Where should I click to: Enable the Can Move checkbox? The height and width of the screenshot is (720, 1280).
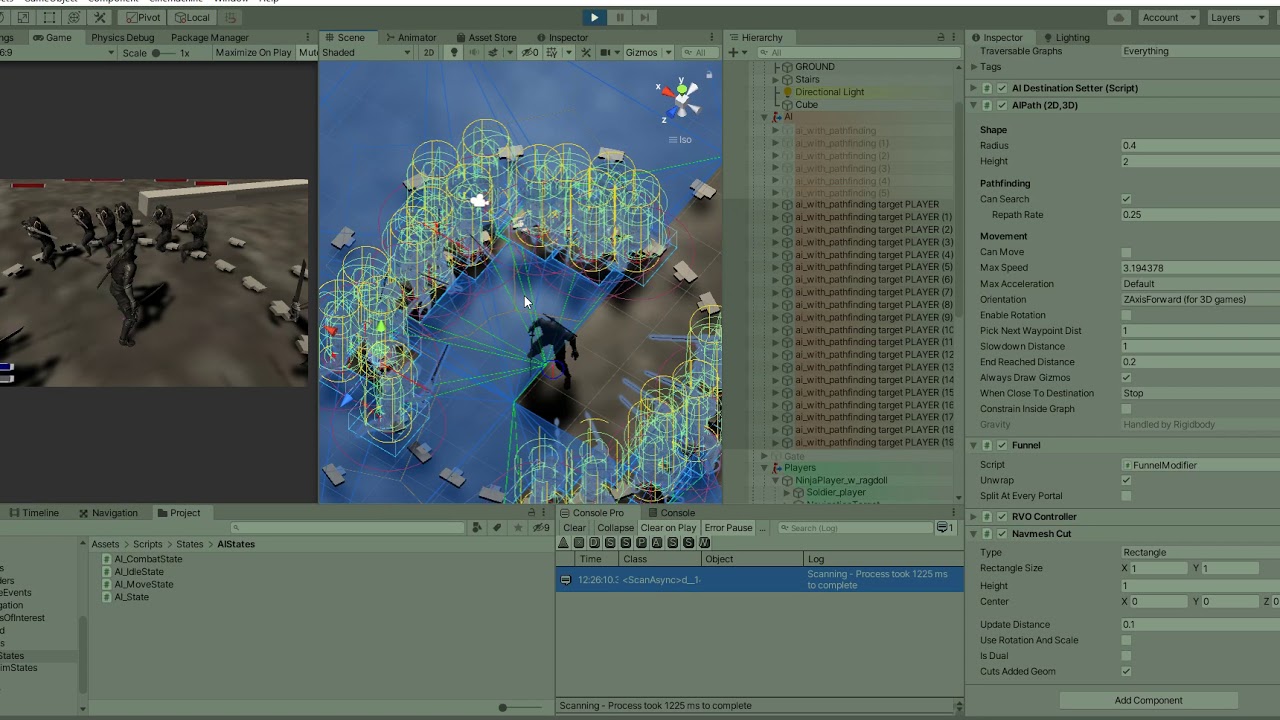point(1126,253)
